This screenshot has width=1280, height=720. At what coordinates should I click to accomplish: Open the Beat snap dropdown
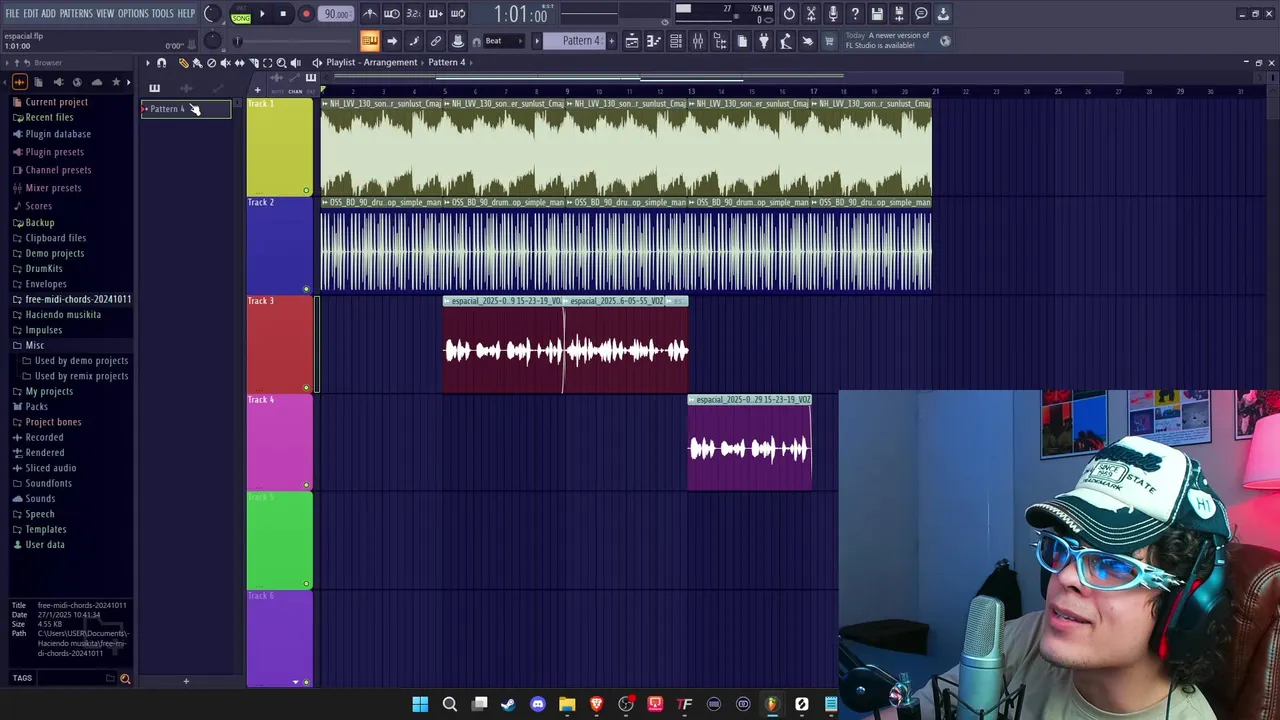(x=502, y=41)
